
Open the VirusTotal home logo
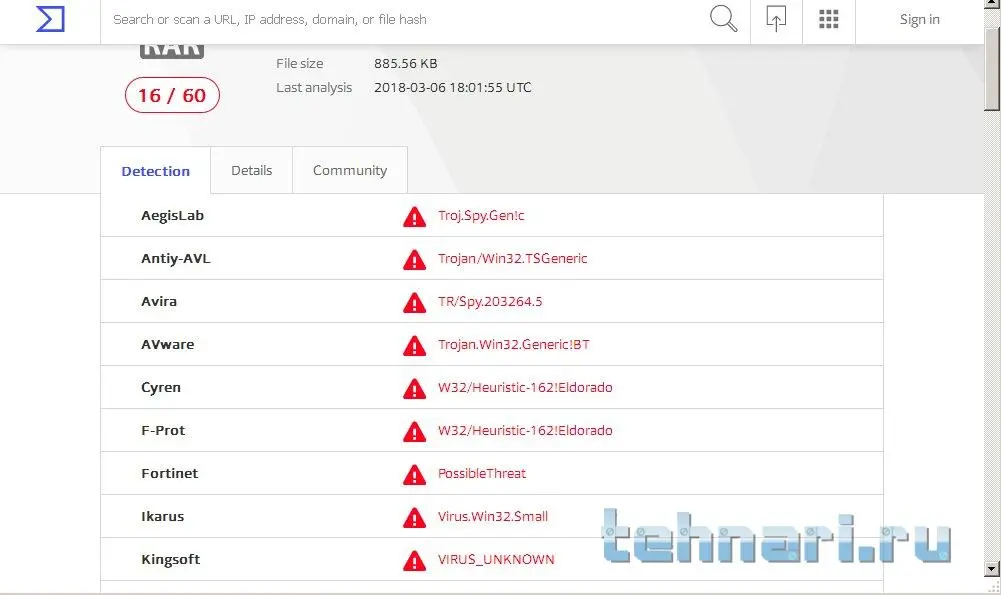[x=50, y=19]
